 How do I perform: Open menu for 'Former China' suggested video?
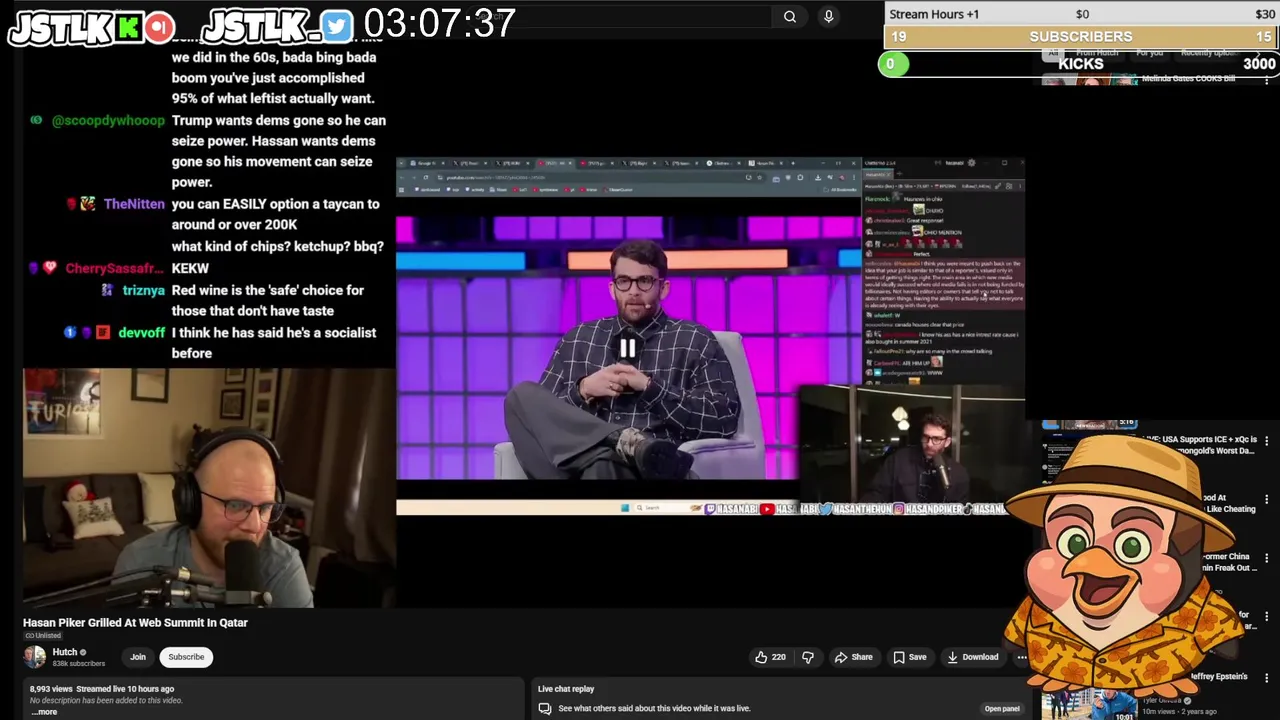(1267, 557)
